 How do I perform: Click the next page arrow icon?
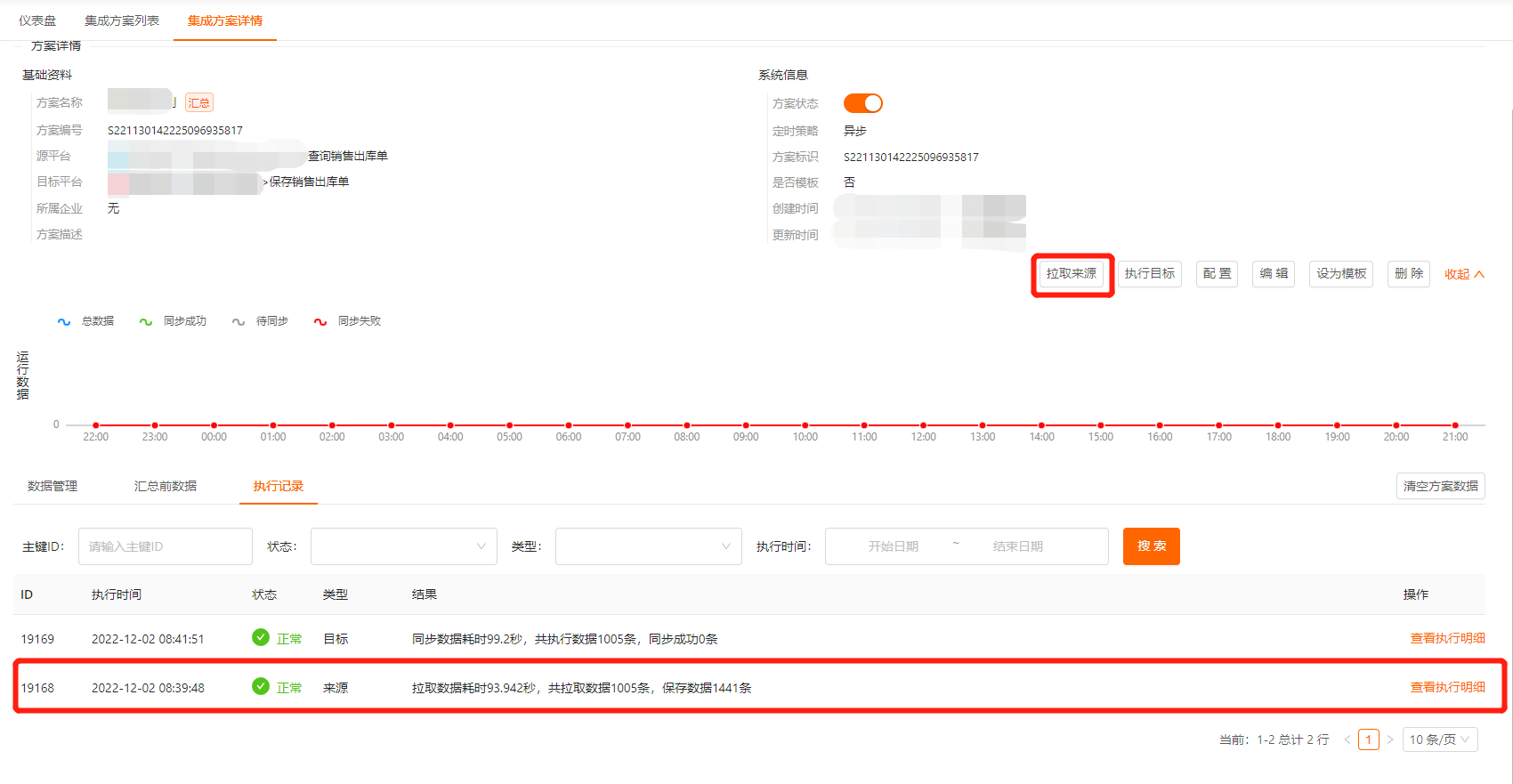pos(1390,740)
